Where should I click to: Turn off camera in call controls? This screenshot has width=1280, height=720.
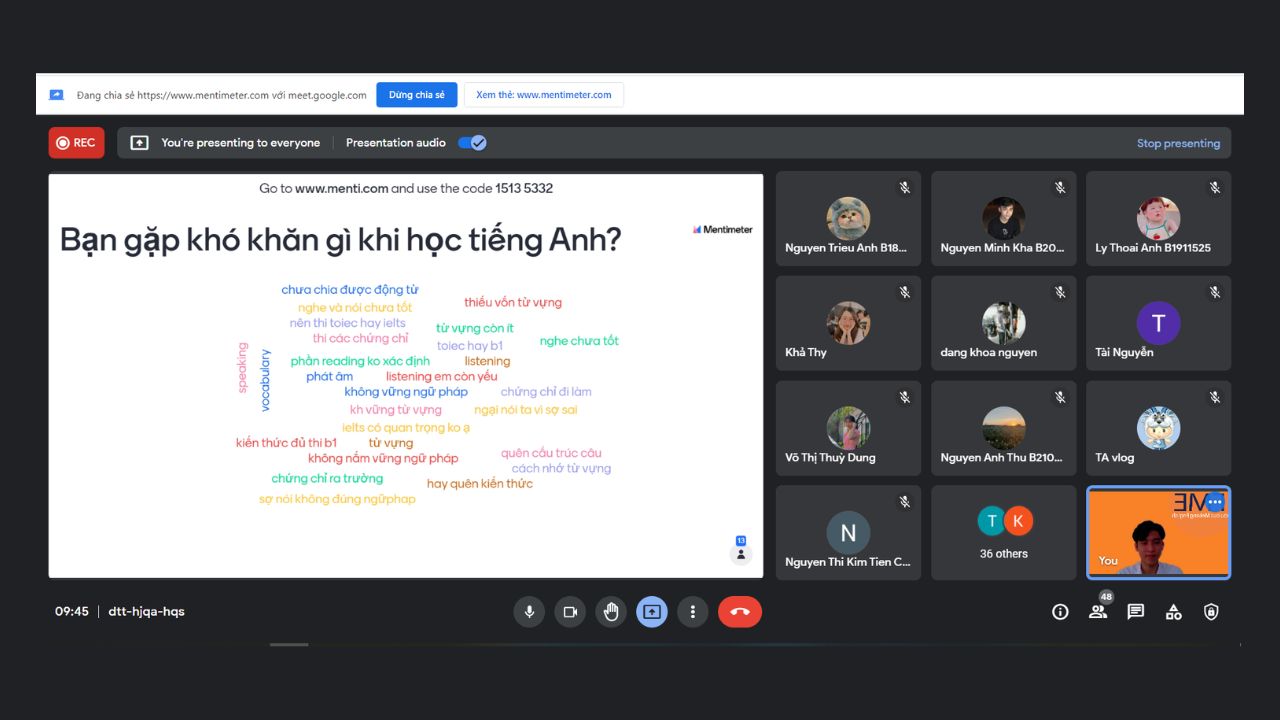tap(570, 612)
